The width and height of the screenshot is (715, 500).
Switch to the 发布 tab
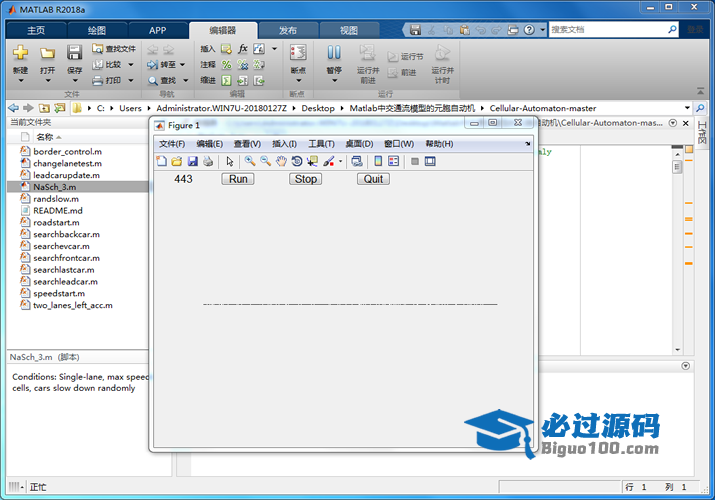click(x=288, y=31)
